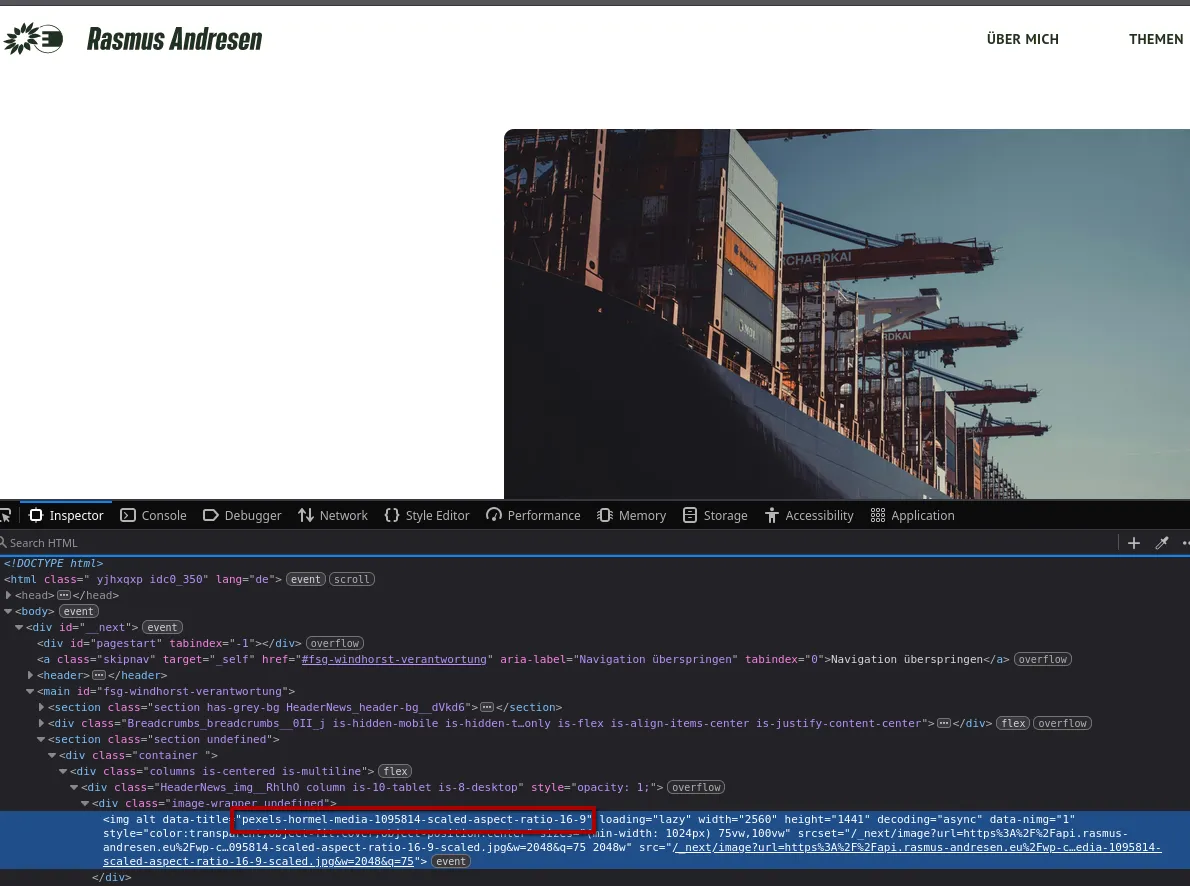
Task: Click the Performance gauge icon
Action: (494, 516)
